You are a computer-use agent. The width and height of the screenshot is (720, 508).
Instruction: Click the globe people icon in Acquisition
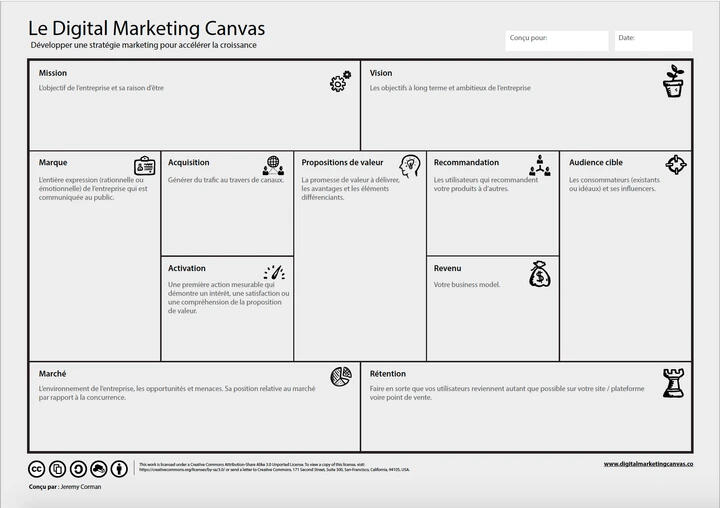tap(273, 165)
